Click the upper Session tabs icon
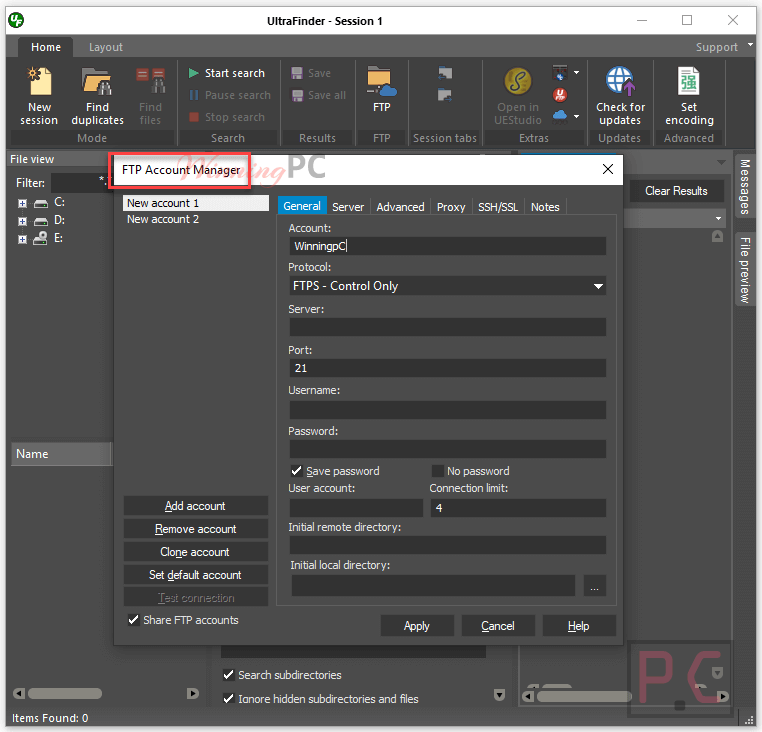Viewport: 762px width, 732px height. point(445,73)
